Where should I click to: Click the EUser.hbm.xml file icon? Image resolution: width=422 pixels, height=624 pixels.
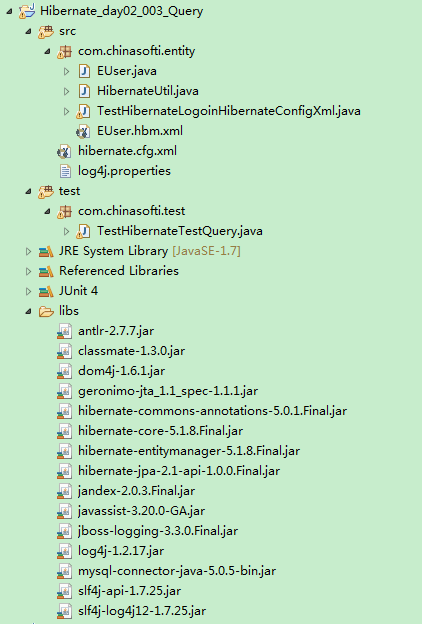(83, 131)
